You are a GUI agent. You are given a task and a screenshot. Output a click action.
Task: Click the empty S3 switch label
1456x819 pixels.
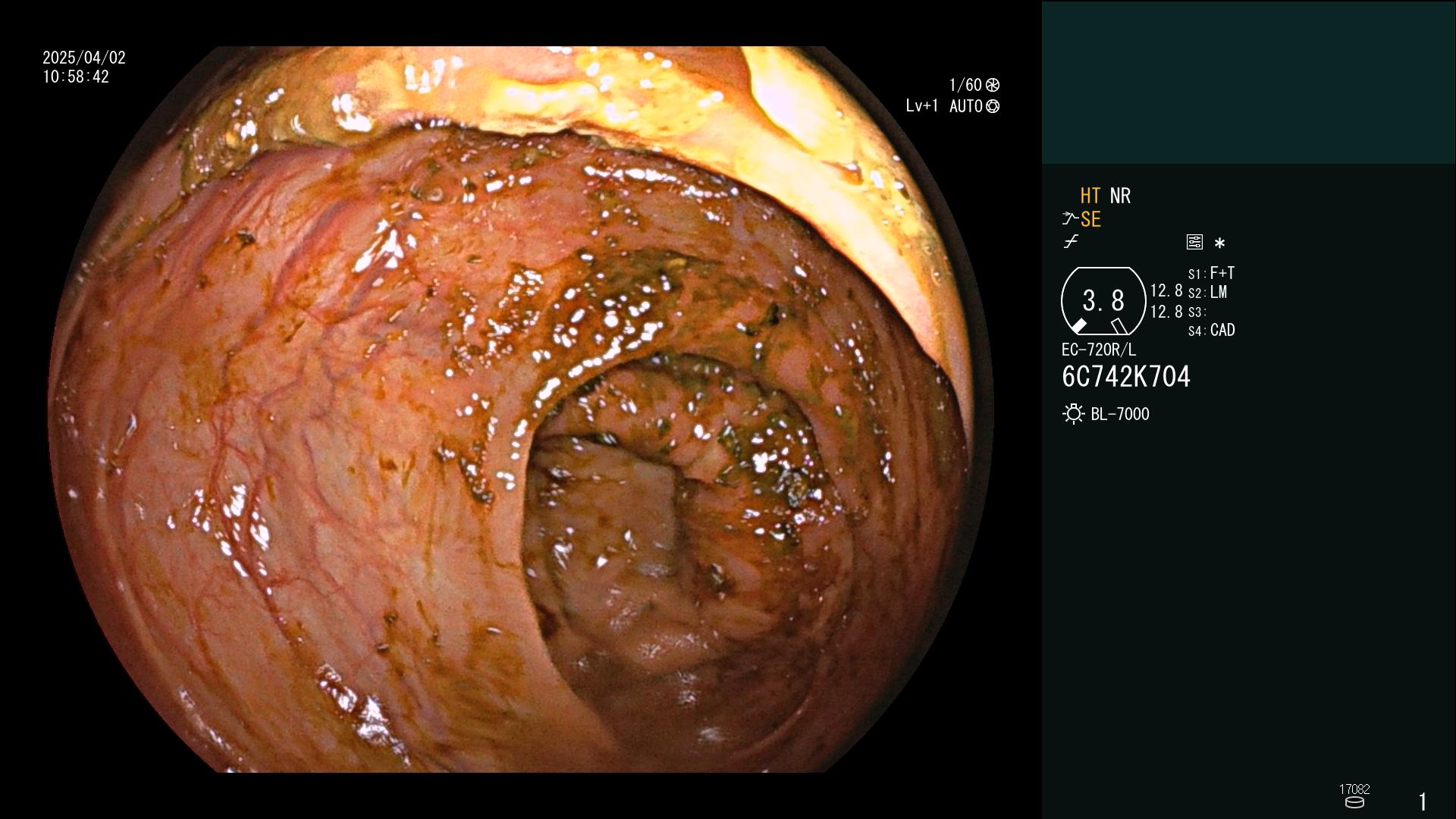pyautogui.click(x=1197, y=312)
